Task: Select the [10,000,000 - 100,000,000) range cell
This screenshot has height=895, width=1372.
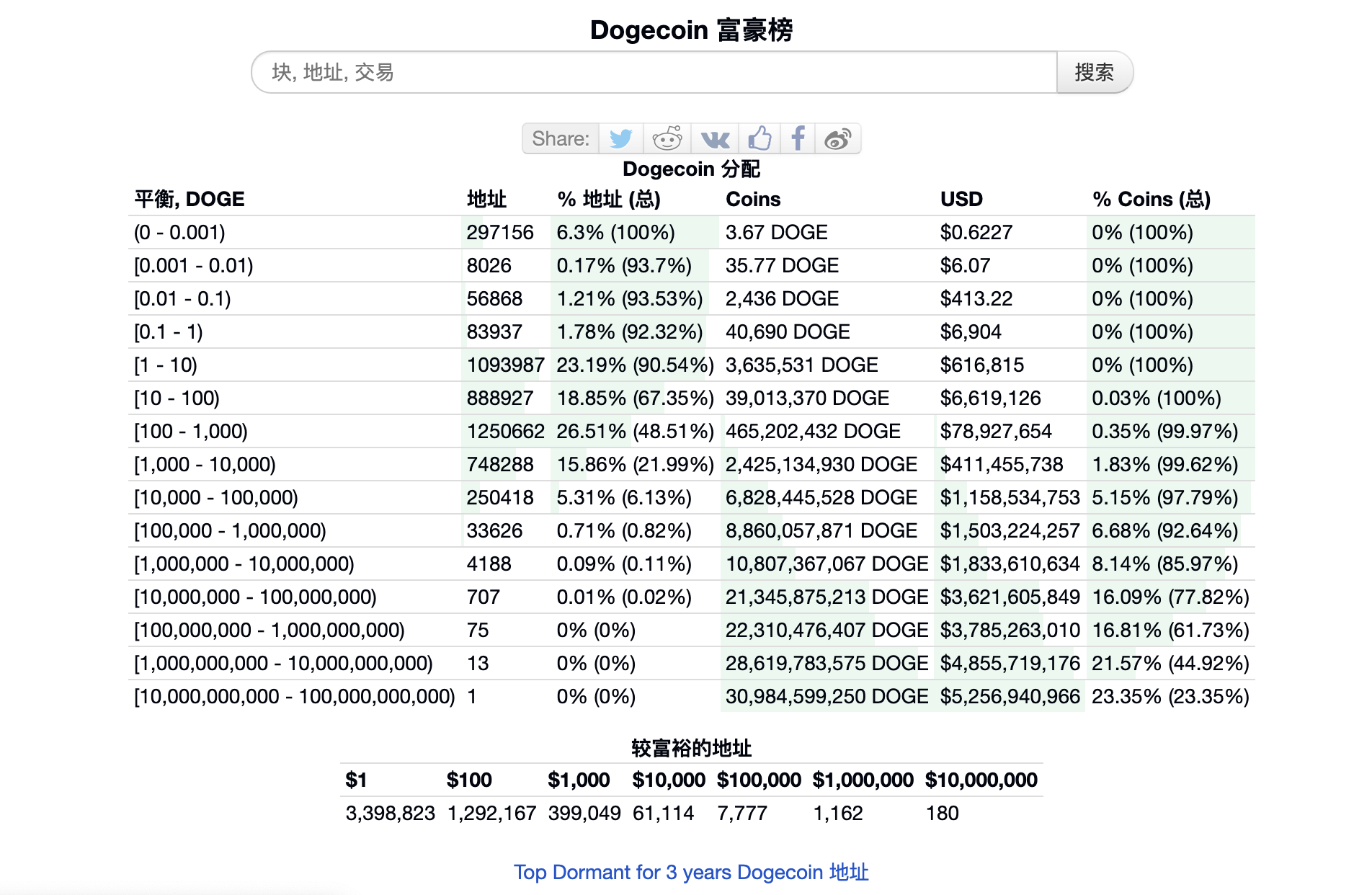Action: (255, 597)
